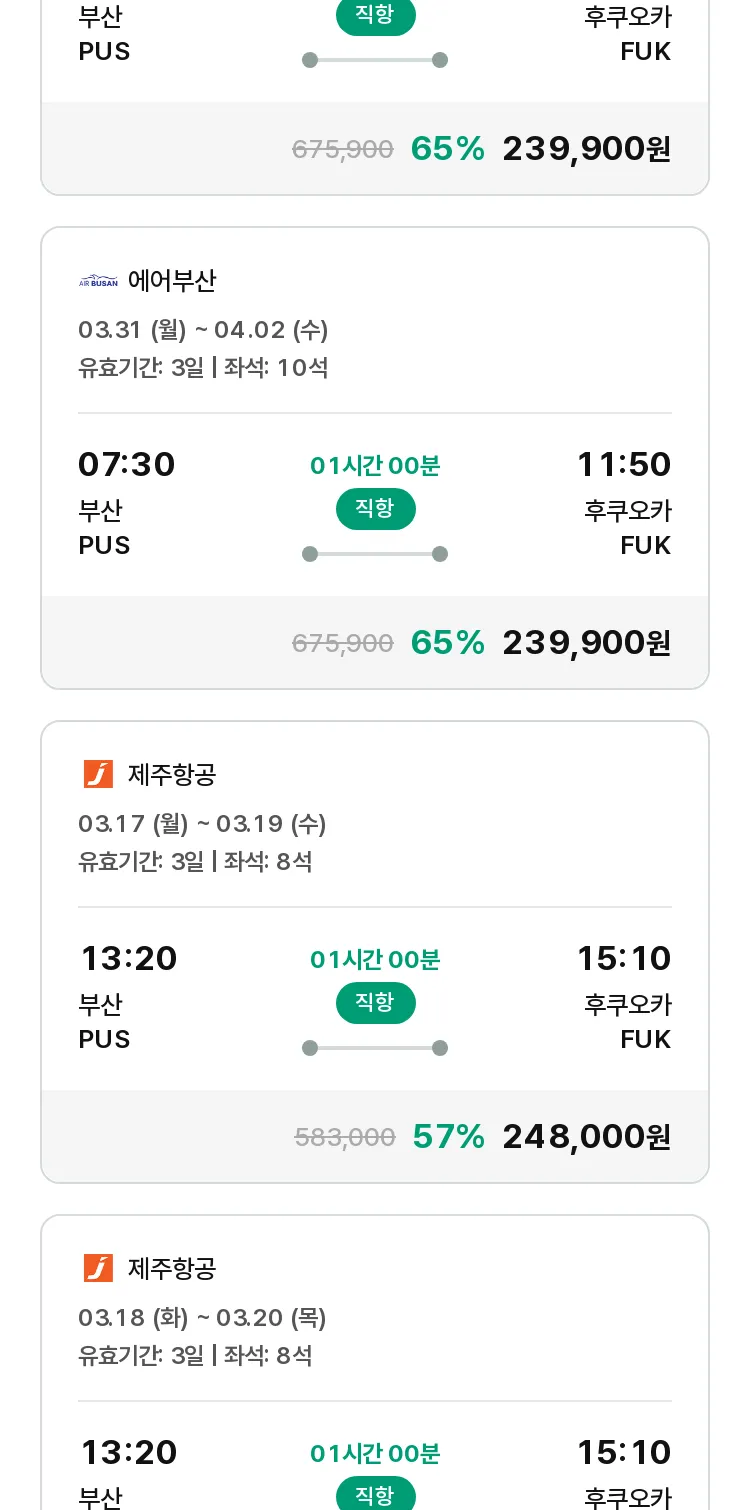Tap the Air Busan airline logo
750x1510 pixels.
pos(98,281)
